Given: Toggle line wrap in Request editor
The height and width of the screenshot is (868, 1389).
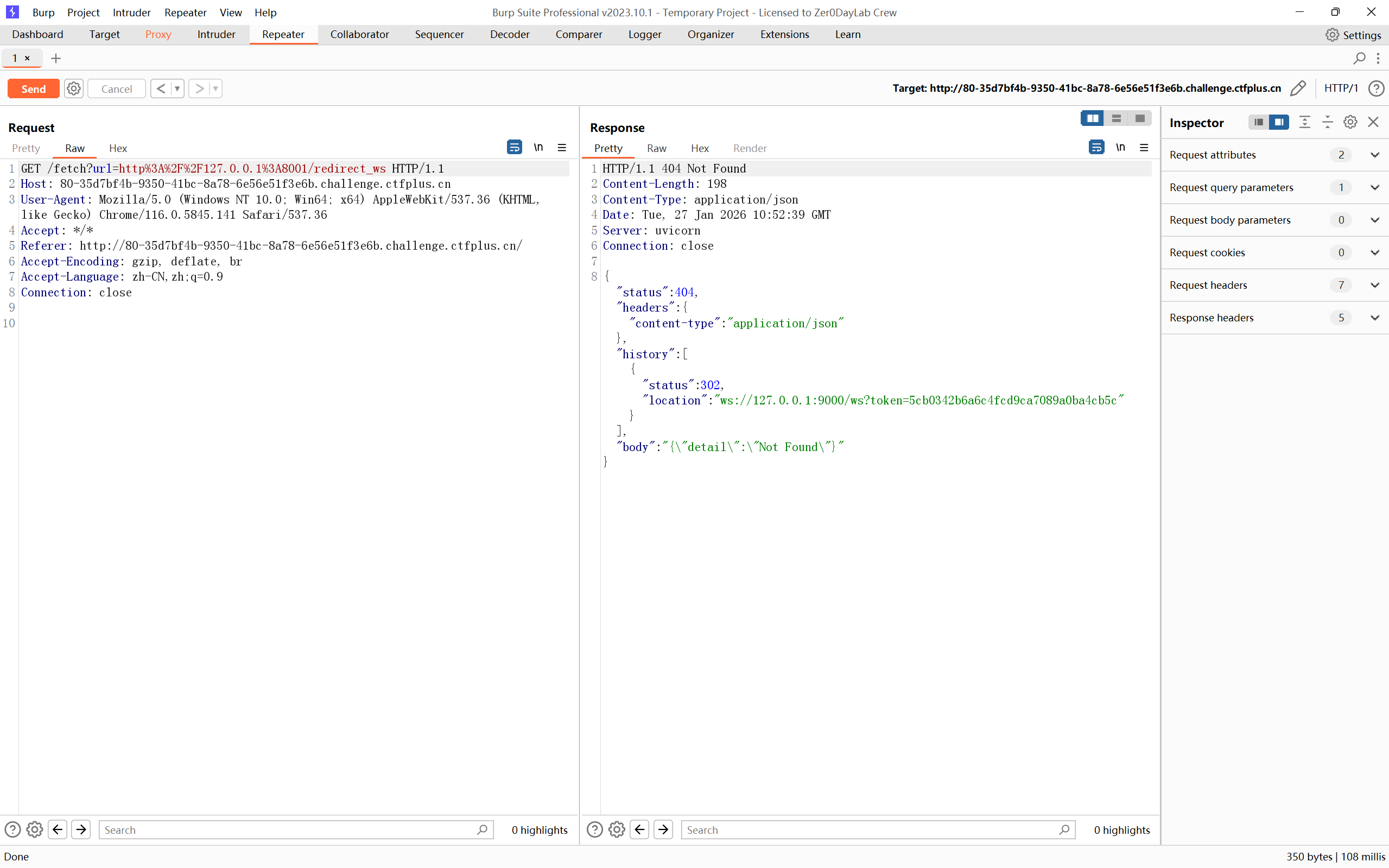Looking at the screenshot, I should pos(514,148).
